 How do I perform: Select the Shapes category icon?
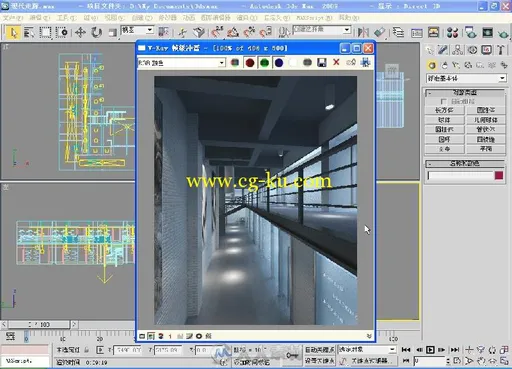click(444, 65)
